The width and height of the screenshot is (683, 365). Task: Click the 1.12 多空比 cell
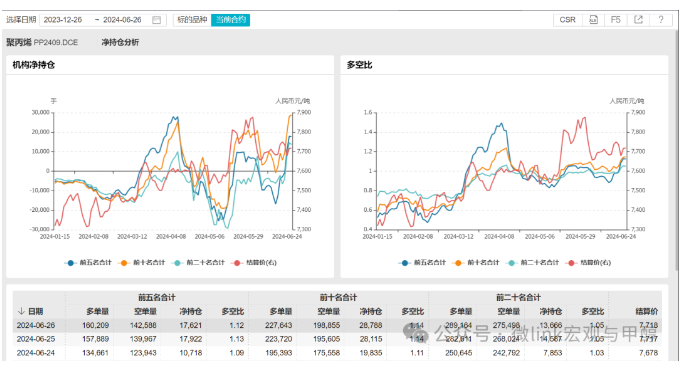tap(237, 325)
